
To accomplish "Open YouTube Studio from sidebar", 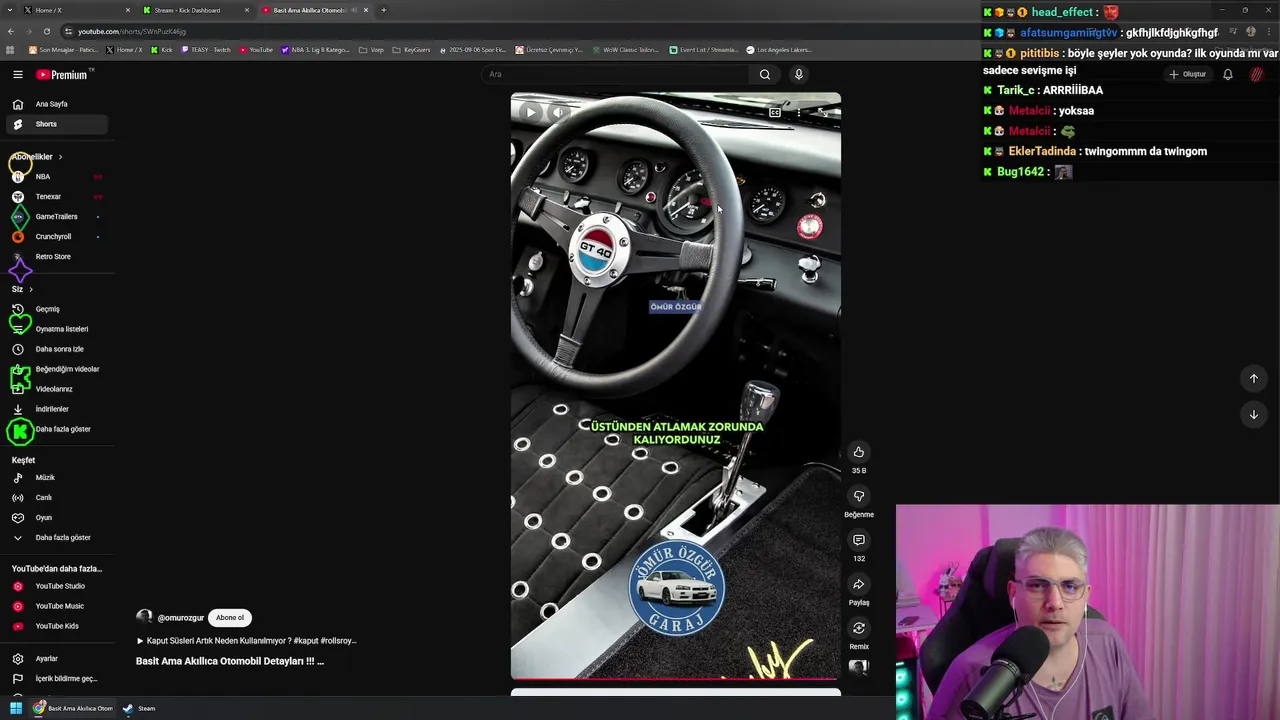I will coord(62,586).
